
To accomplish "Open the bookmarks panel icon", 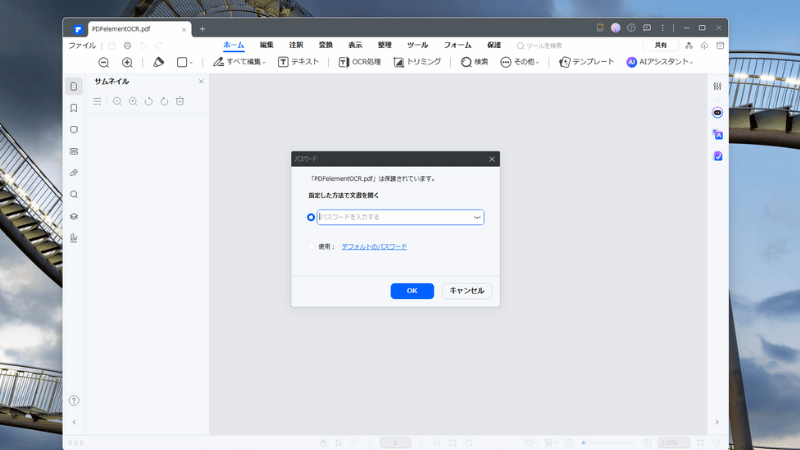I will pyautogui.click(x=74, y=108).
